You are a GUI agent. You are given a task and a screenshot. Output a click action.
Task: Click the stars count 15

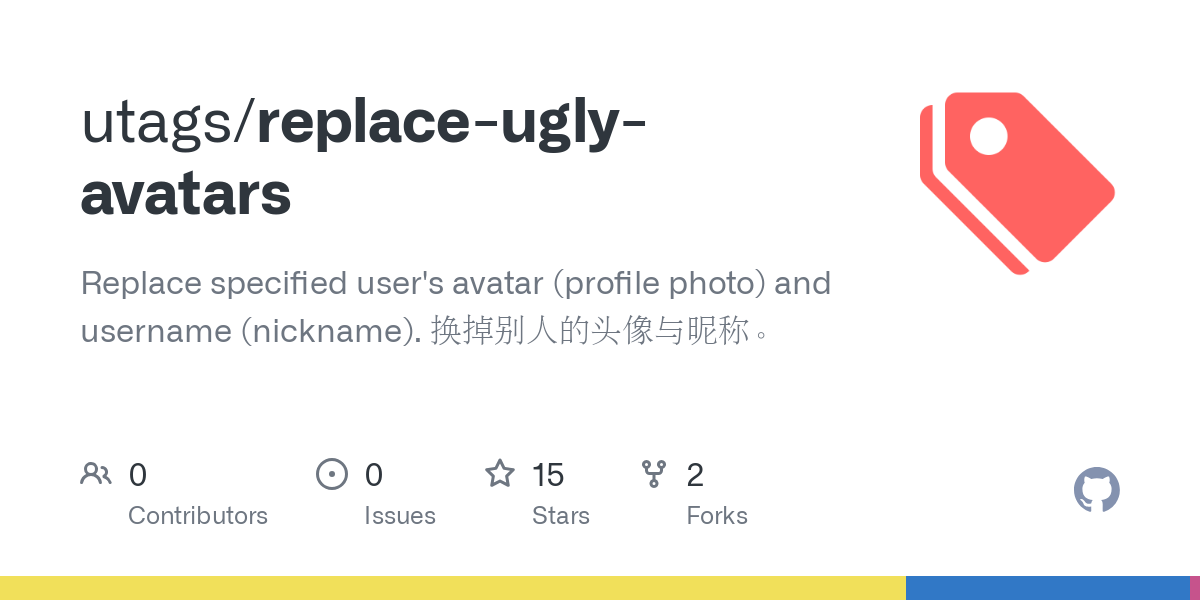[x=548, y=474]
